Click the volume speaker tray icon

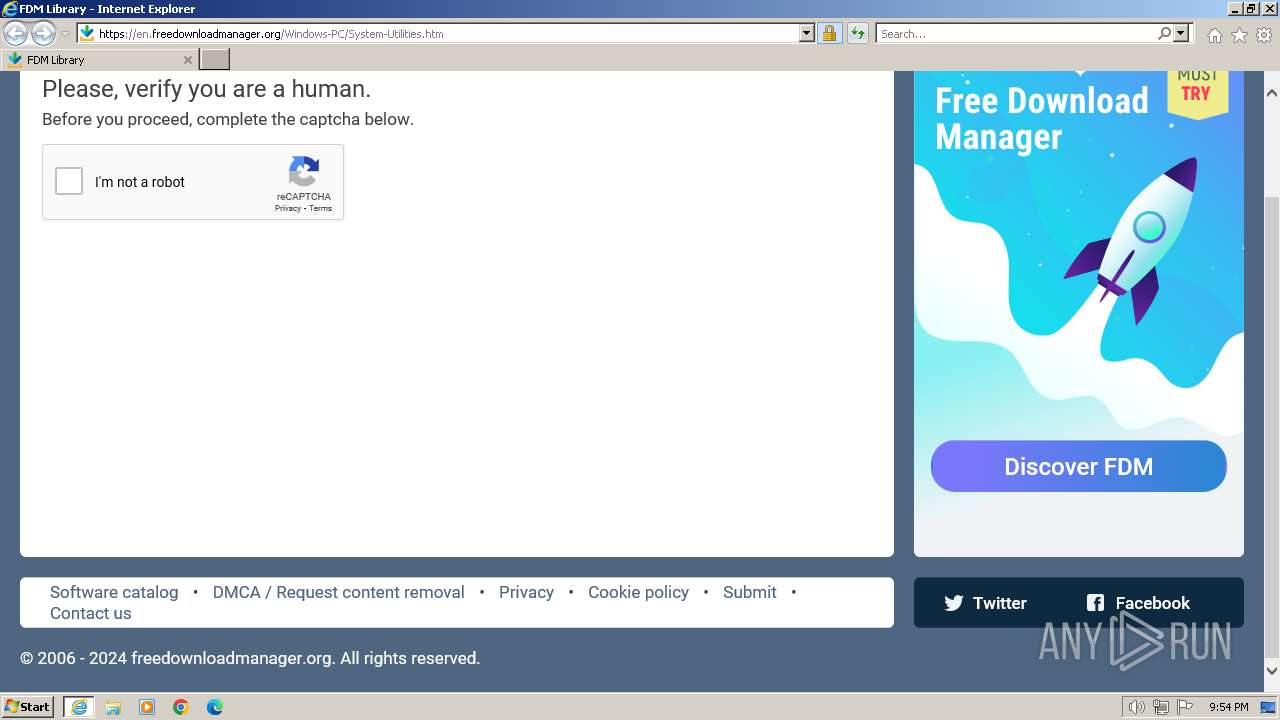tap(1136, 707)
